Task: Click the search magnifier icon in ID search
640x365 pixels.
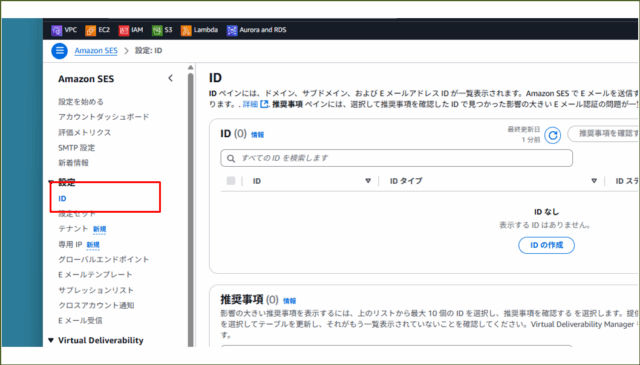Action: coord(231,158)
